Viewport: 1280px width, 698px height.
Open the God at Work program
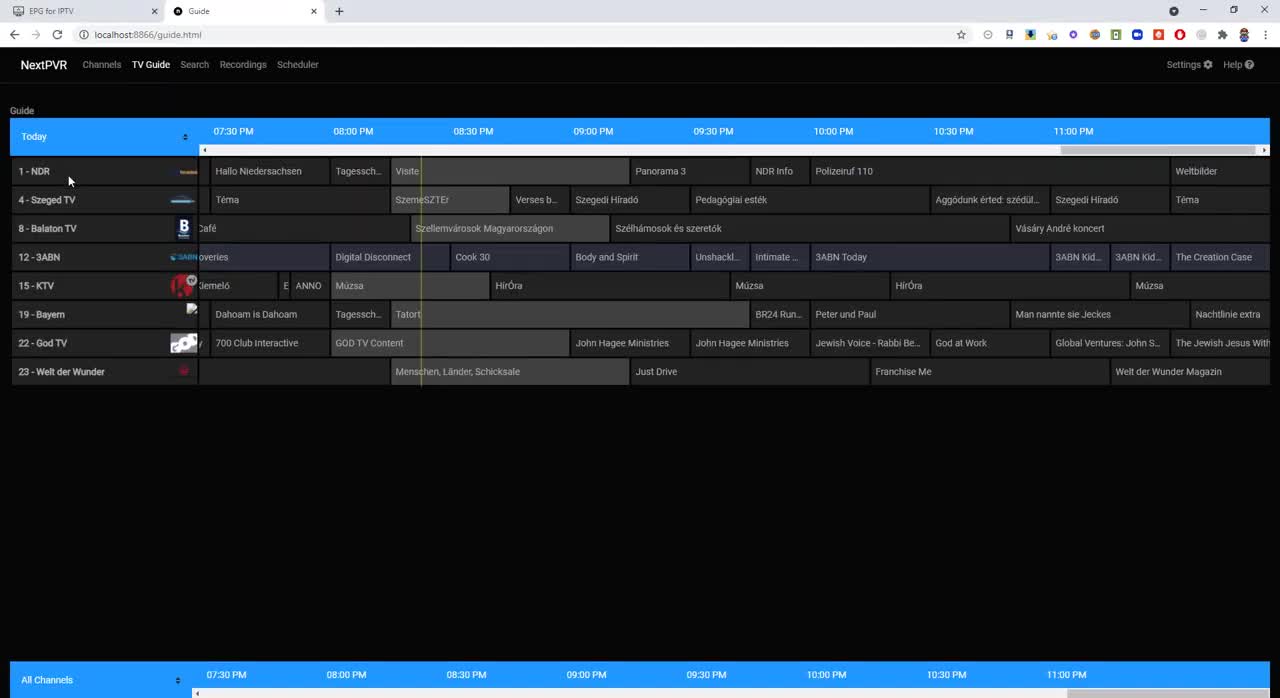990,343
